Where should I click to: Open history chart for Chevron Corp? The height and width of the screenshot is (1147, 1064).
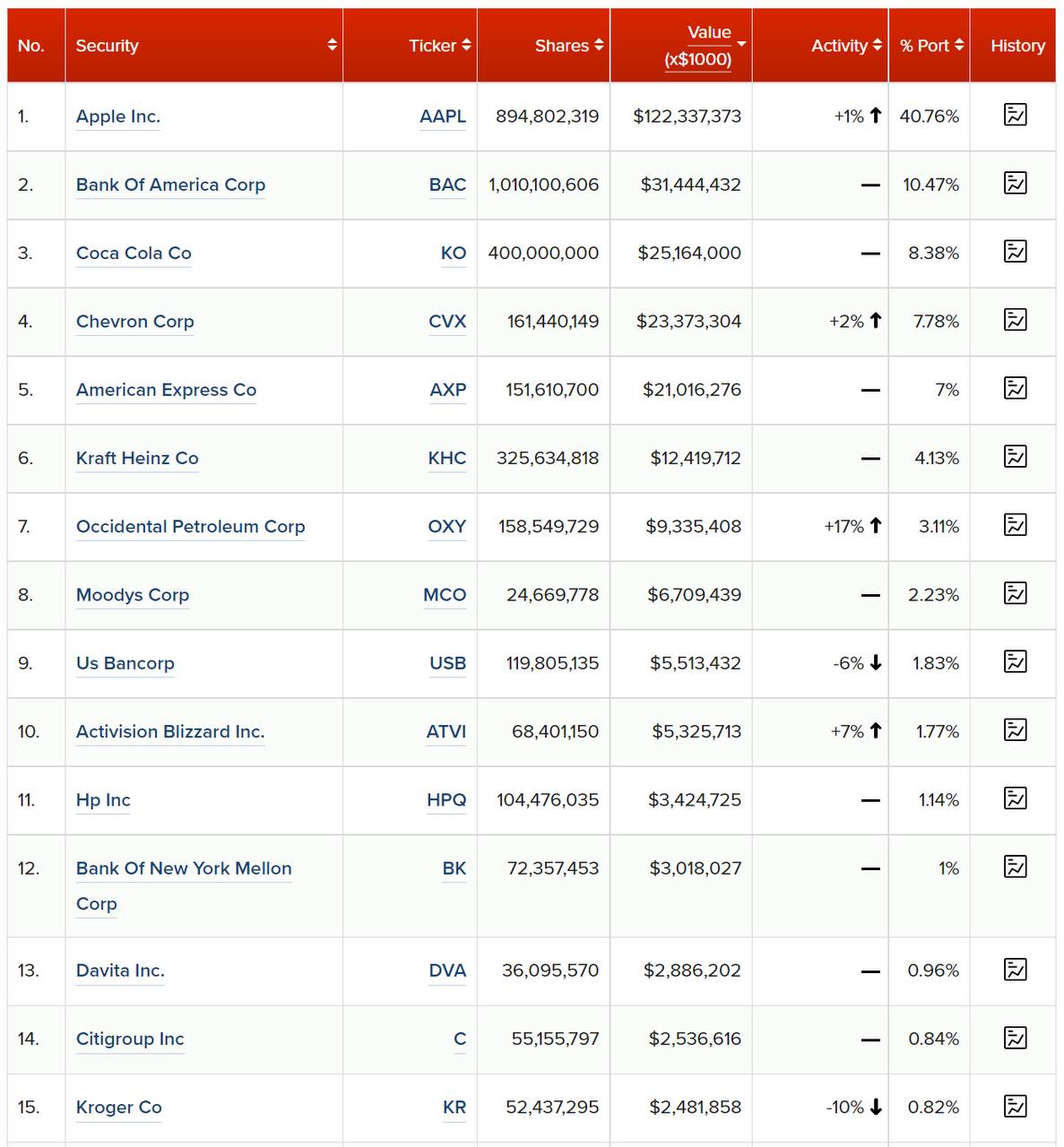[1015, 320]
